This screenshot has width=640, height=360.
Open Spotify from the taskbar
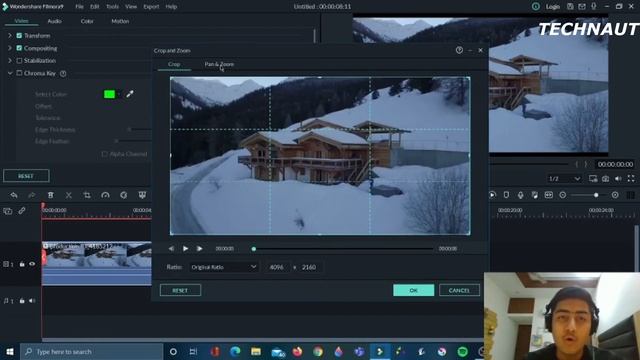pos(462,351)
